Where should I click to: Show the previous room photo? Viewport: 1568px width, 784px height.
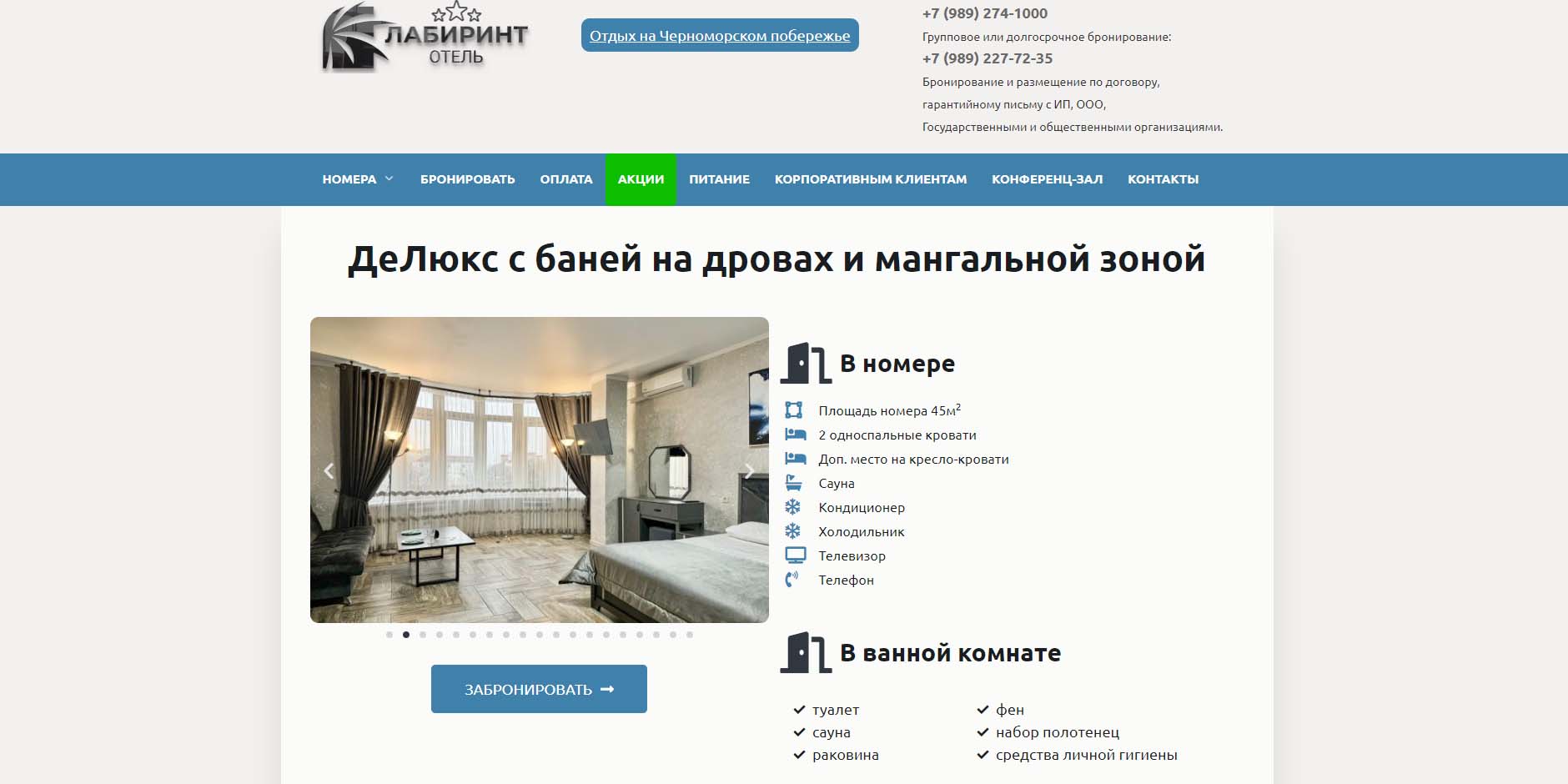329,470
